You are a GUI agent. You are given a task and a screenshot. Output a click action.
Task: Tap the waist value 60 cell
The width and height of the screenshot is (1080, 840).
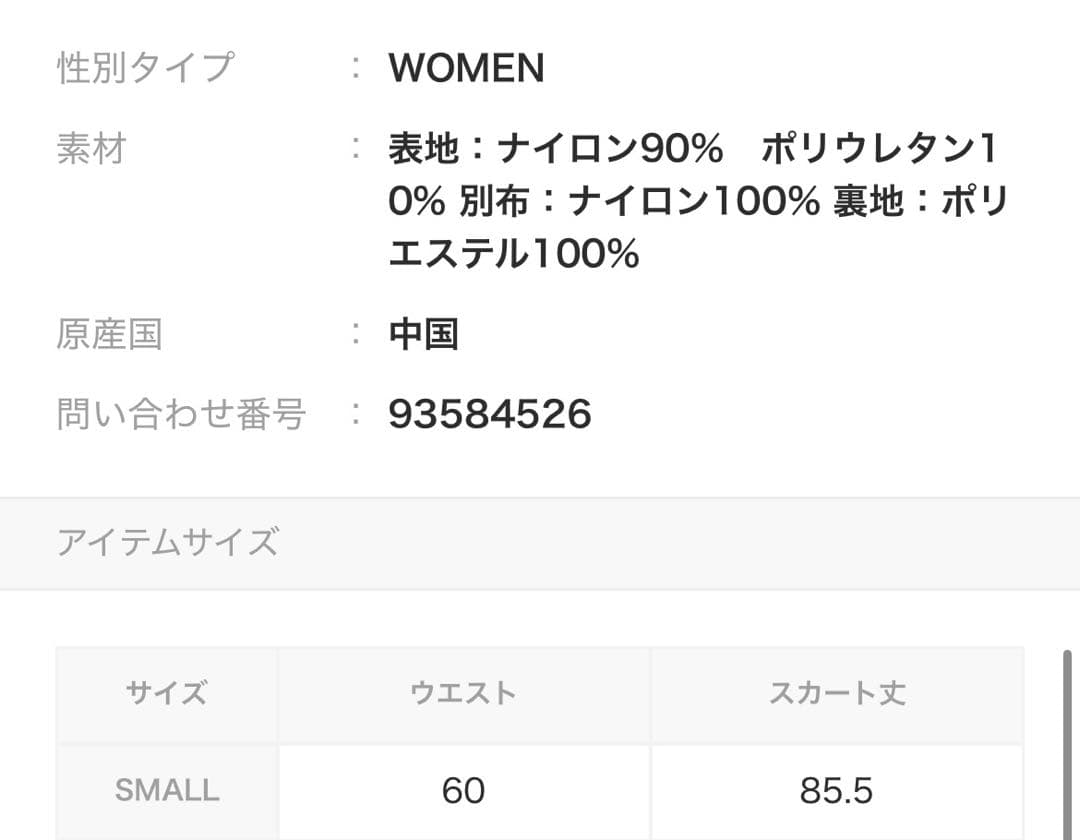click(x=463, y=790)
